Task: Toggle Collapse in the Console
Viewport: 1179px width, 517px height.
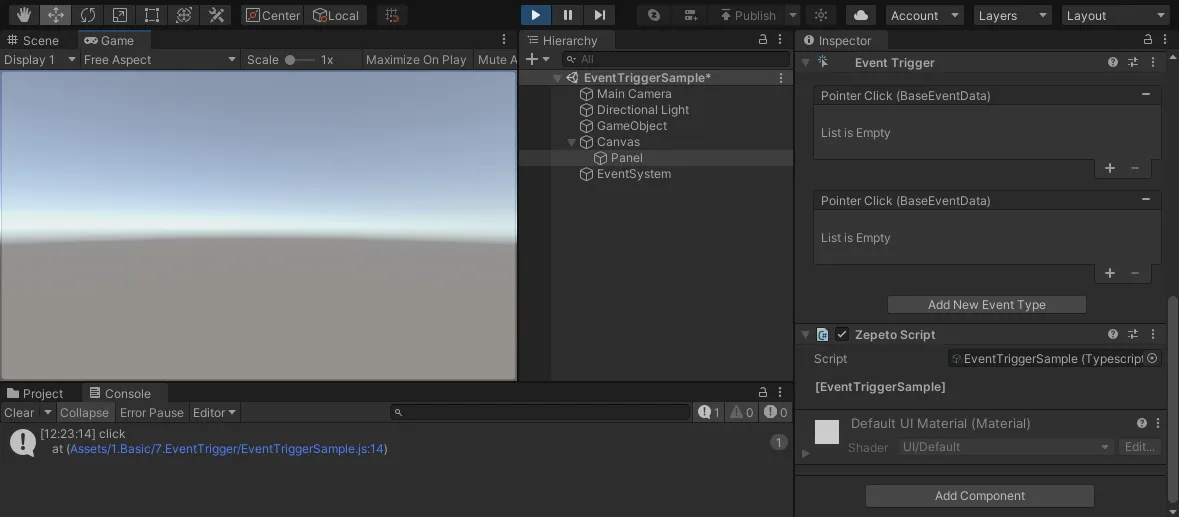Action: click(x=84, y=413)
